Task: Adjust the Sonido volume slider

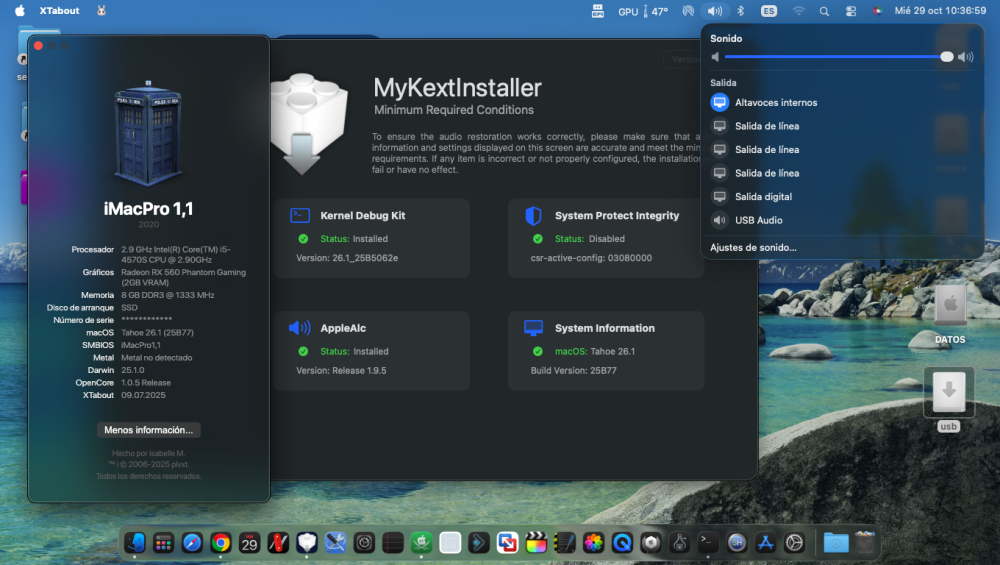Action: tap(837, 57)
